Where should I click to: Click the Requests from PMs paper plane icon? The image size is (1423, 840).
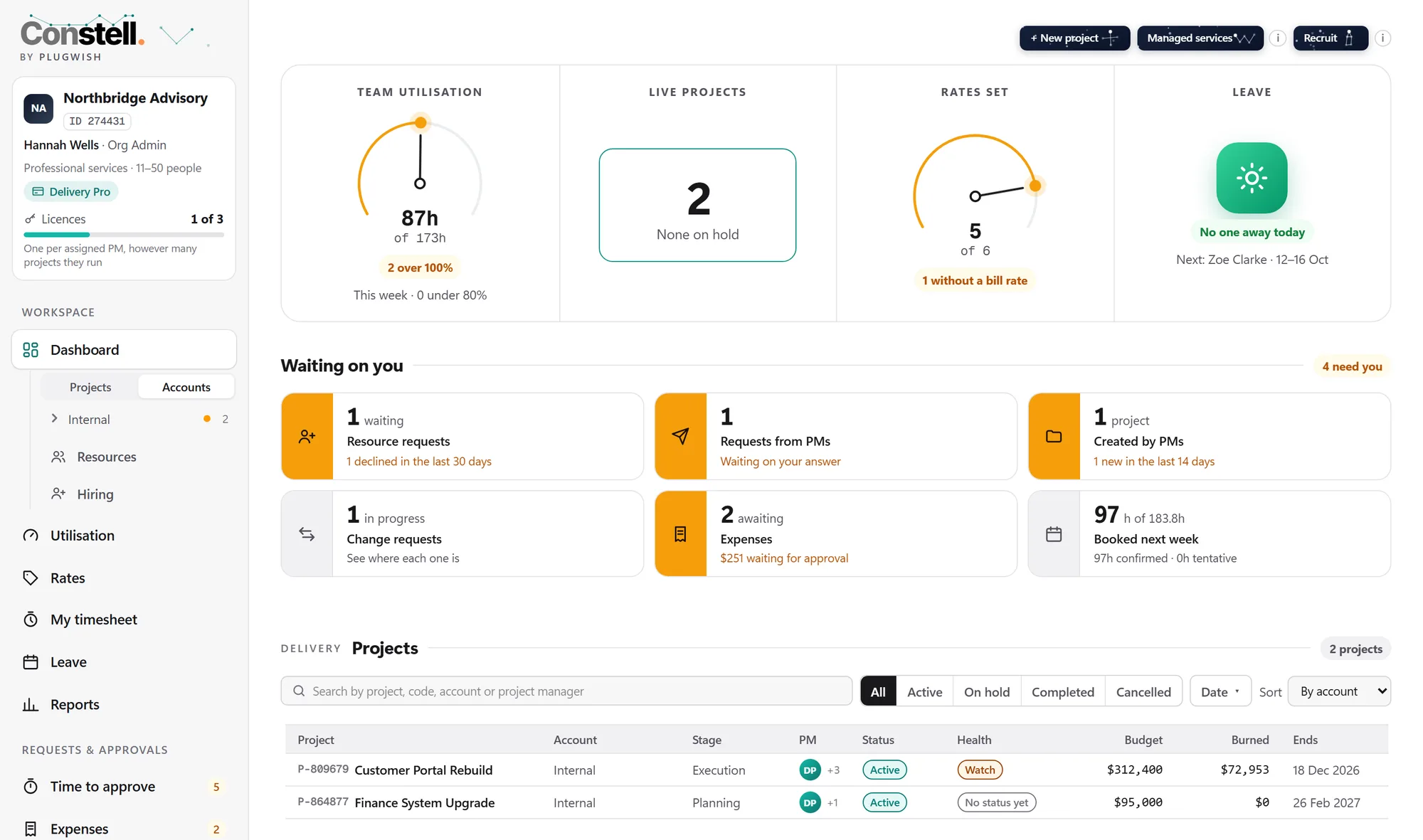(x=681, y=436)
